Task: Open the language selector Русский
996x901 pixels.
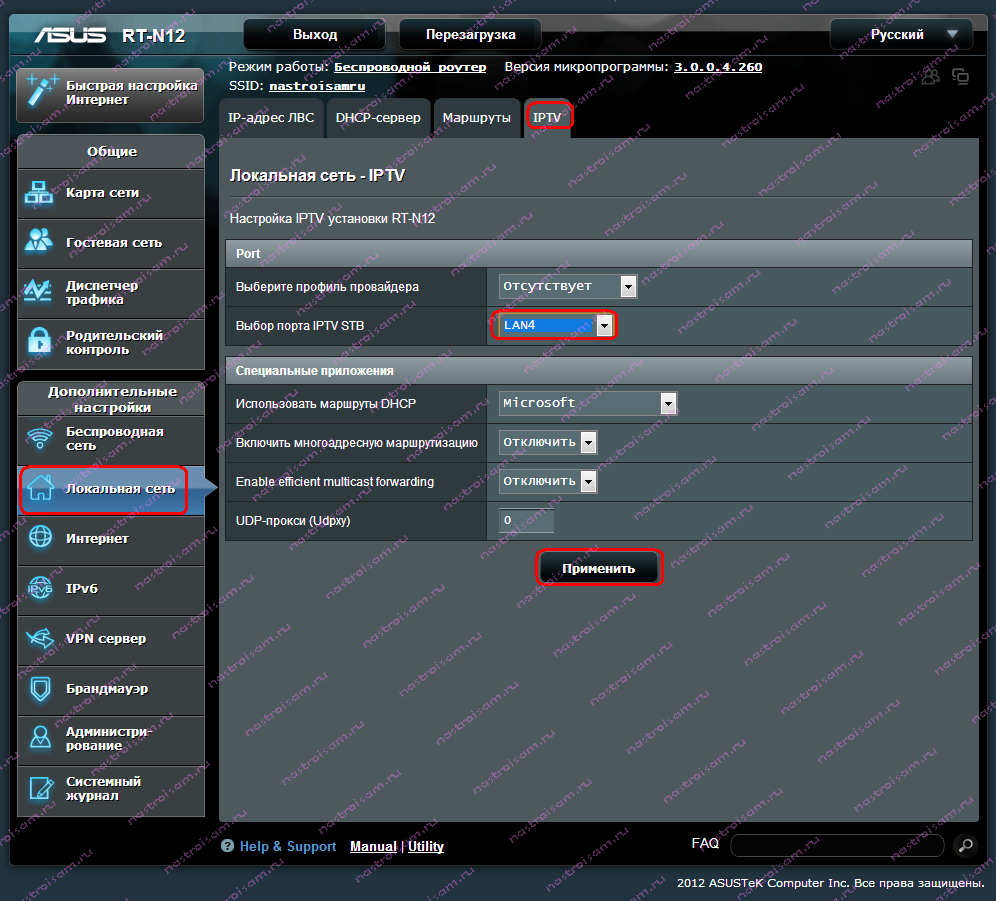Action: coord(901,34)
